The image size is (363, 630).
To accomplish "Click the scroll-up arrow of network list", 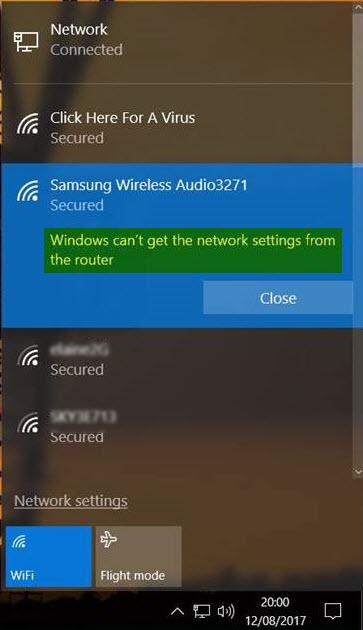I will 358,7.
